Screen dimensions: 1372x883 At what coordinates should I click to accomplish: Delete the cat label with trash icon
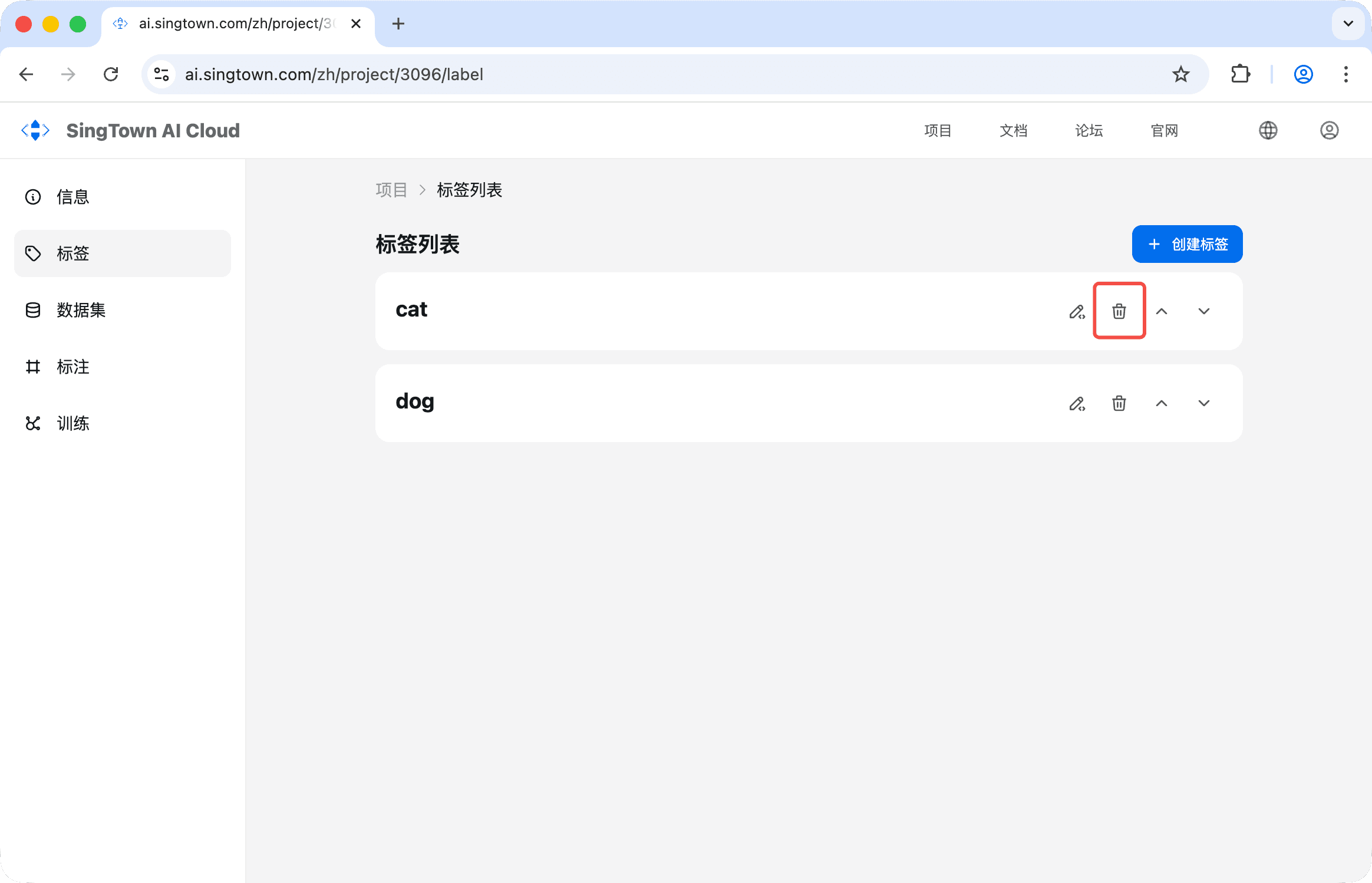1119,311
